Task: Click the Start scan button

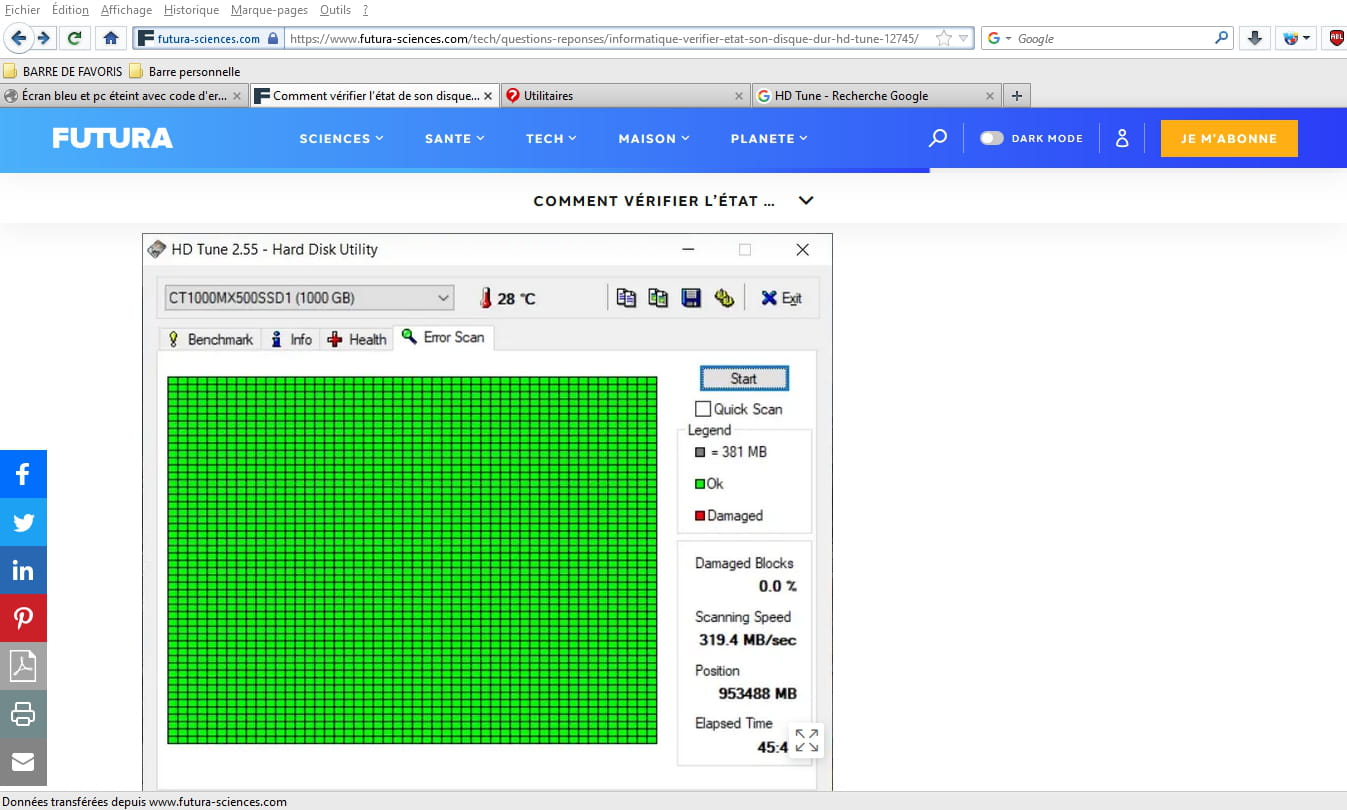Action: coord(744,378)
